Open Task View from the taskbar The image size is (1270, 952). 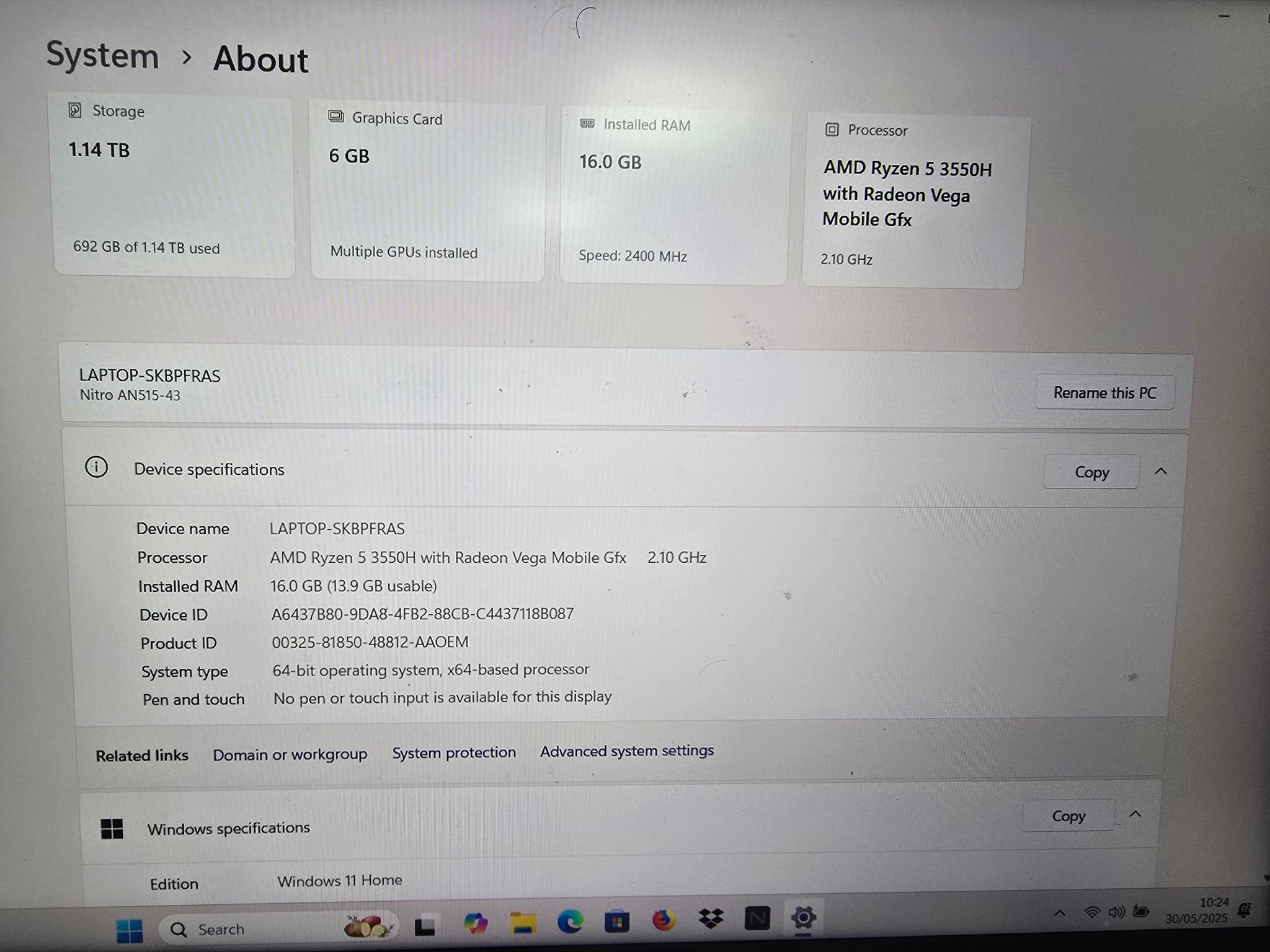[425, 926]
